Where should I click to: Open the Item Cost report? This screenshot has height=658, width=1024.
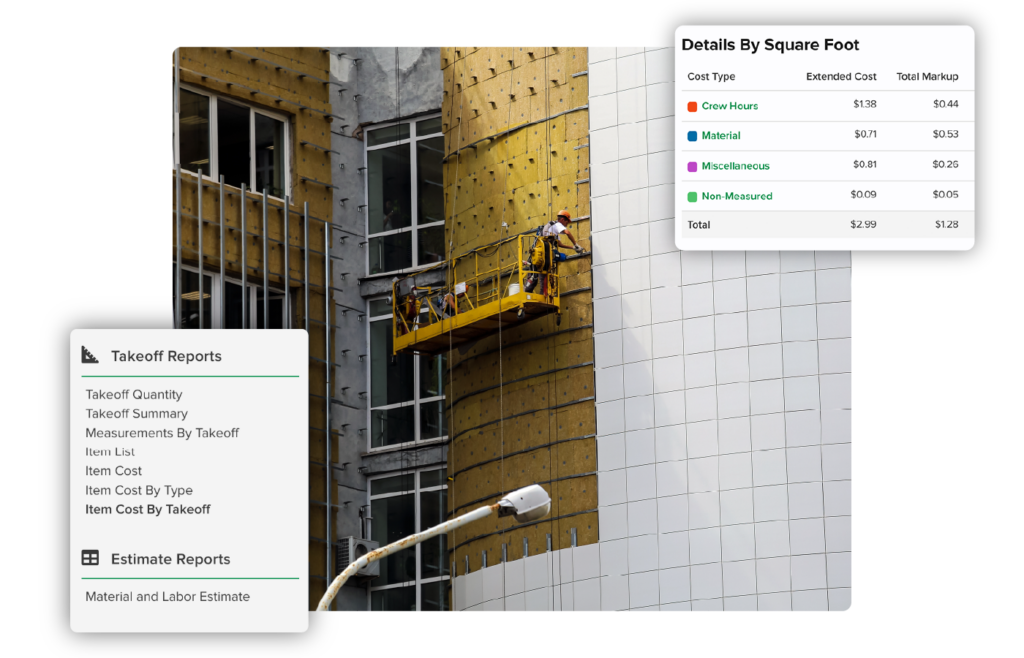pyautogui.click(x=113, y=471)
